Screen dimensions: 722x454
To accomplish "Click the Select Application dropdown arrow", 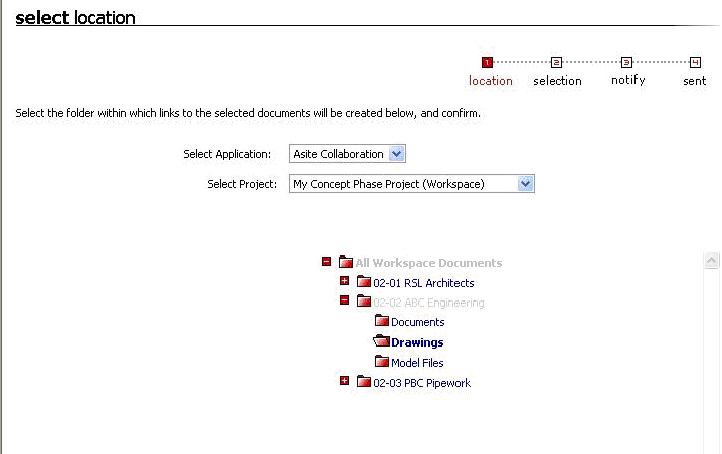I will click(x=396, y=154).
